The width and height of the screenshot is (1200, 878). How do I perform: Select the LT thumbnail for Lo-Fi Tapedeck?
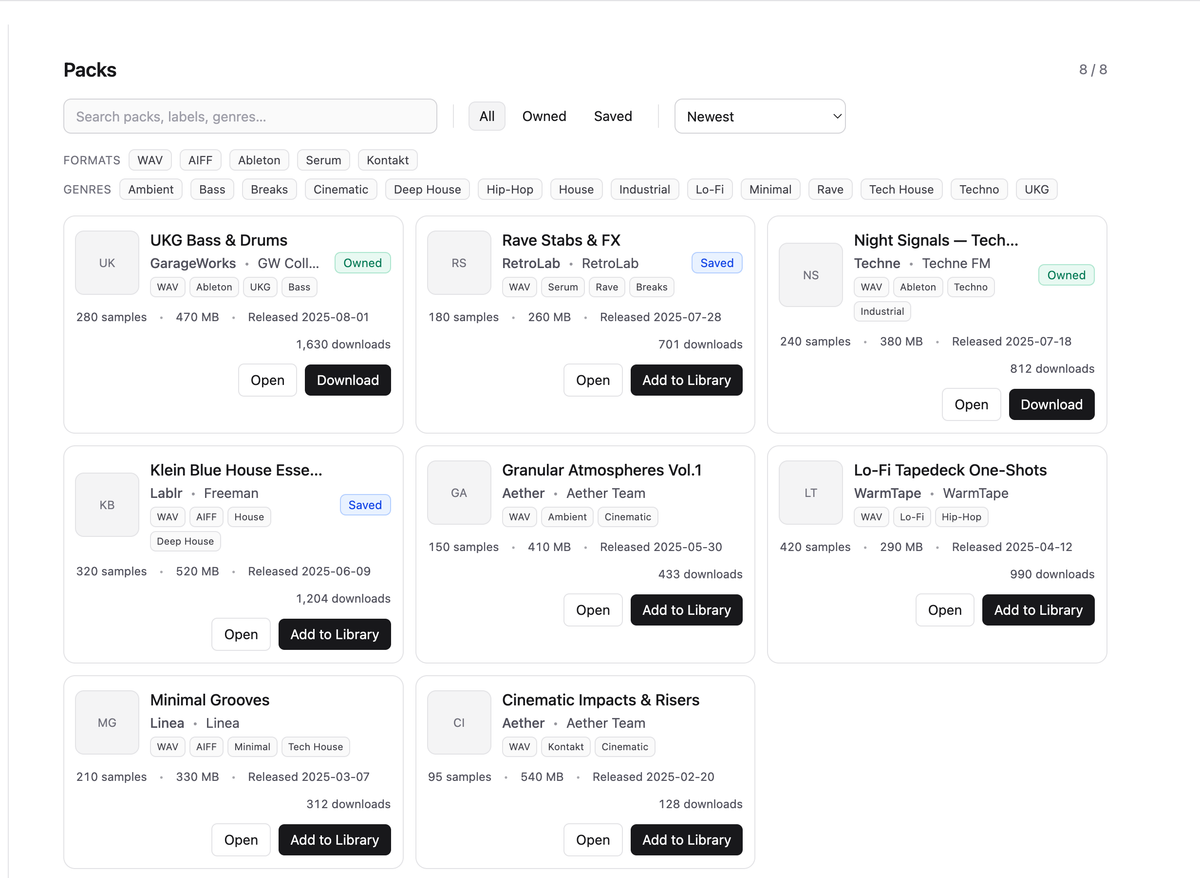pyautogui.click(x=811, y=493)
